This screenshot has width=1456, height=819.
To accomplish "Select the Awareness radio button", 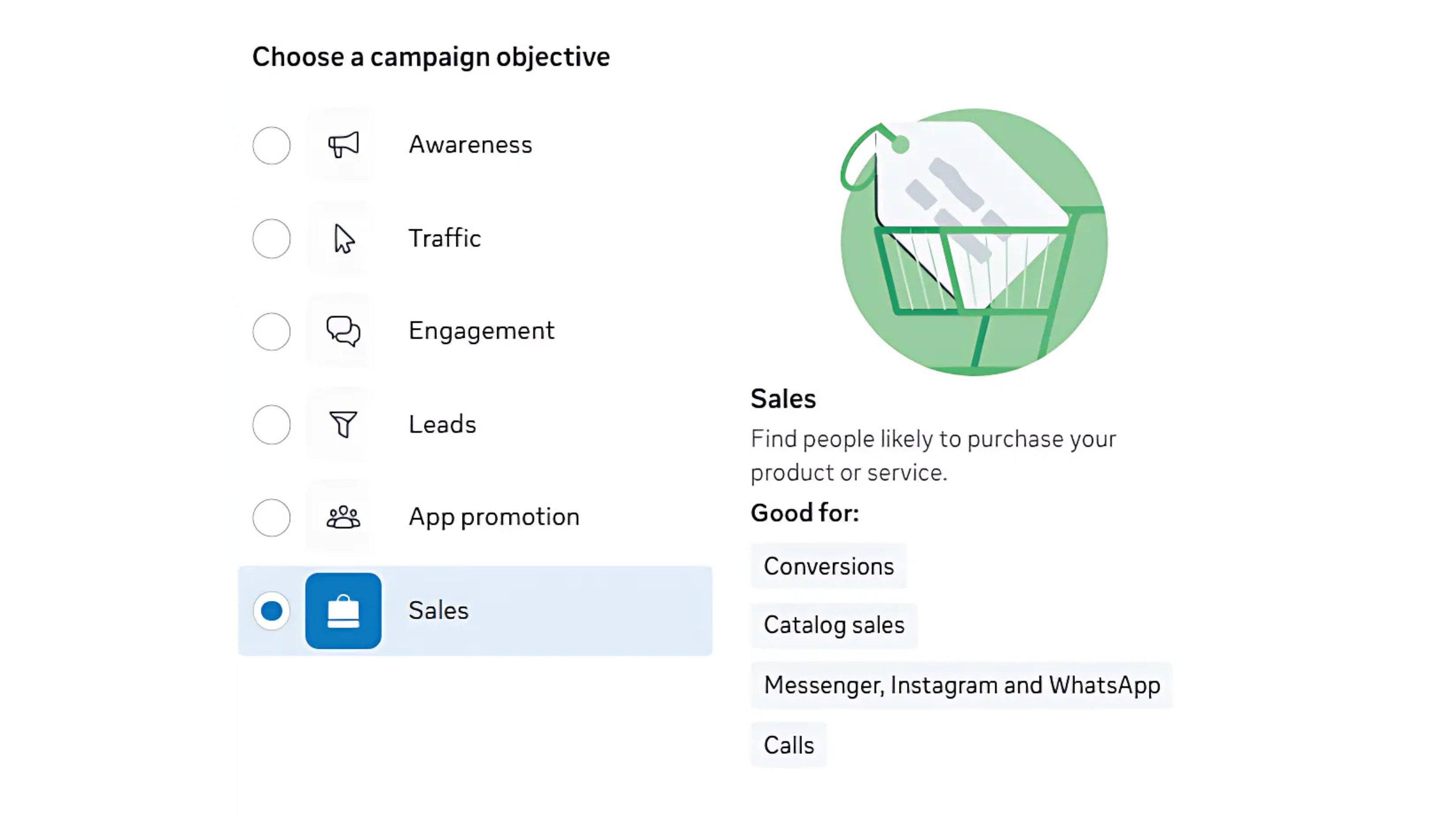I will [272, 145].
